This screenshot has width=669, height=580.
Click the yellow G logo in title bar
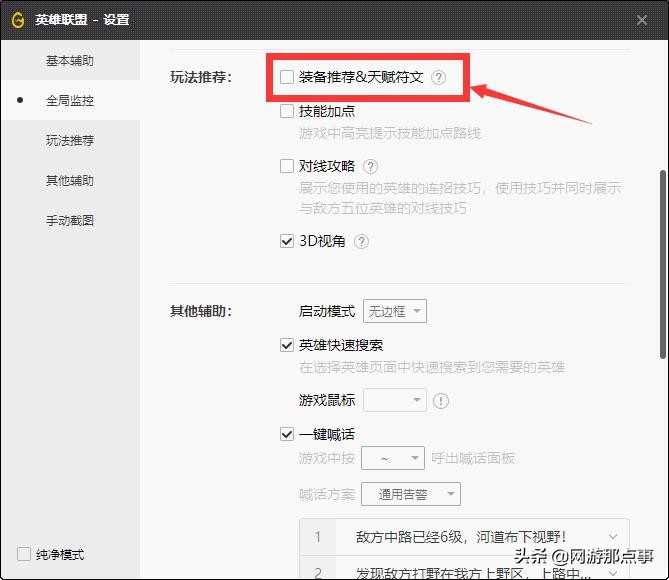click(18, 20)
